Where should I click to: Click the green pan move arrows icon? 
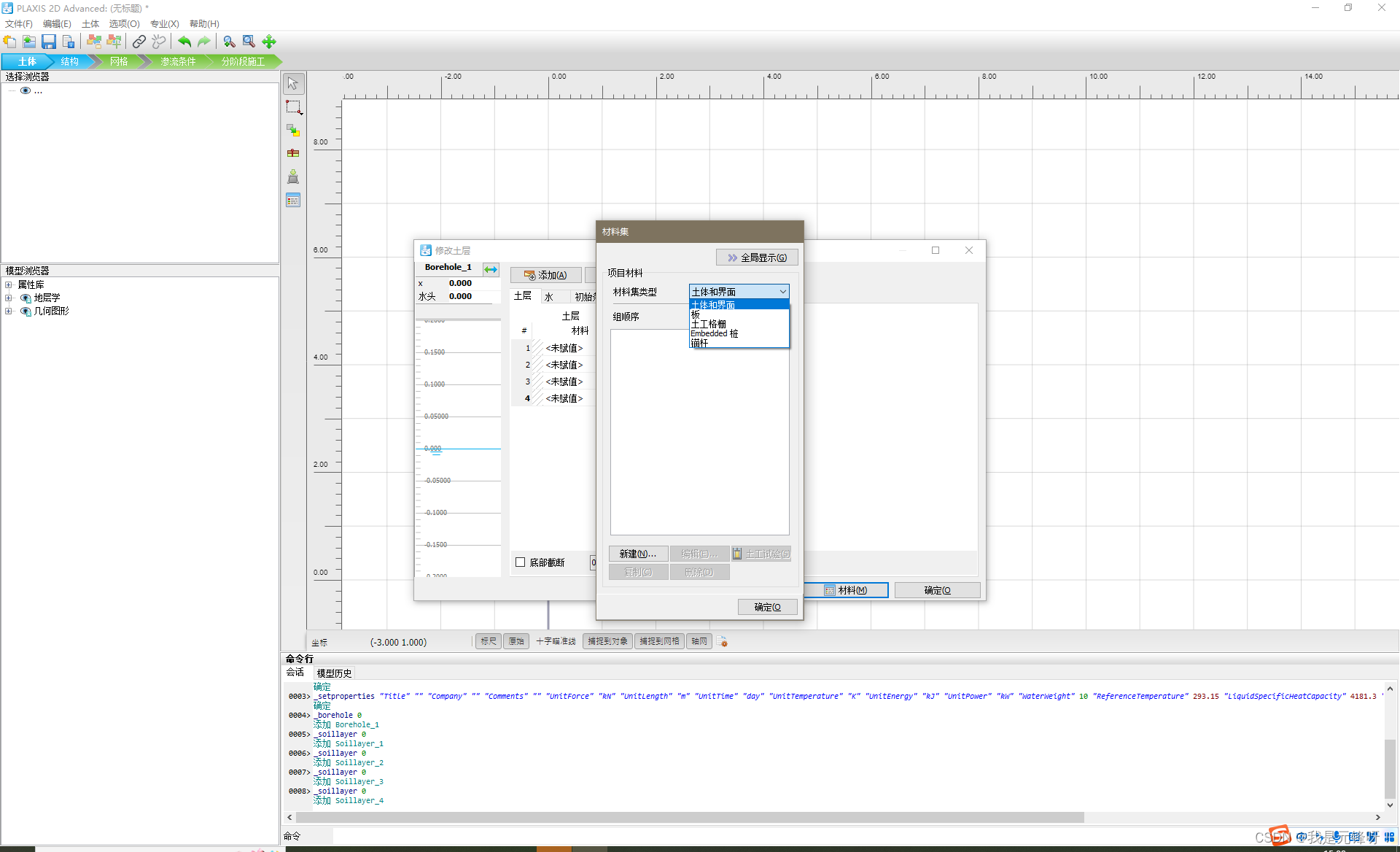pyautogui.click(x=269, y=42)
